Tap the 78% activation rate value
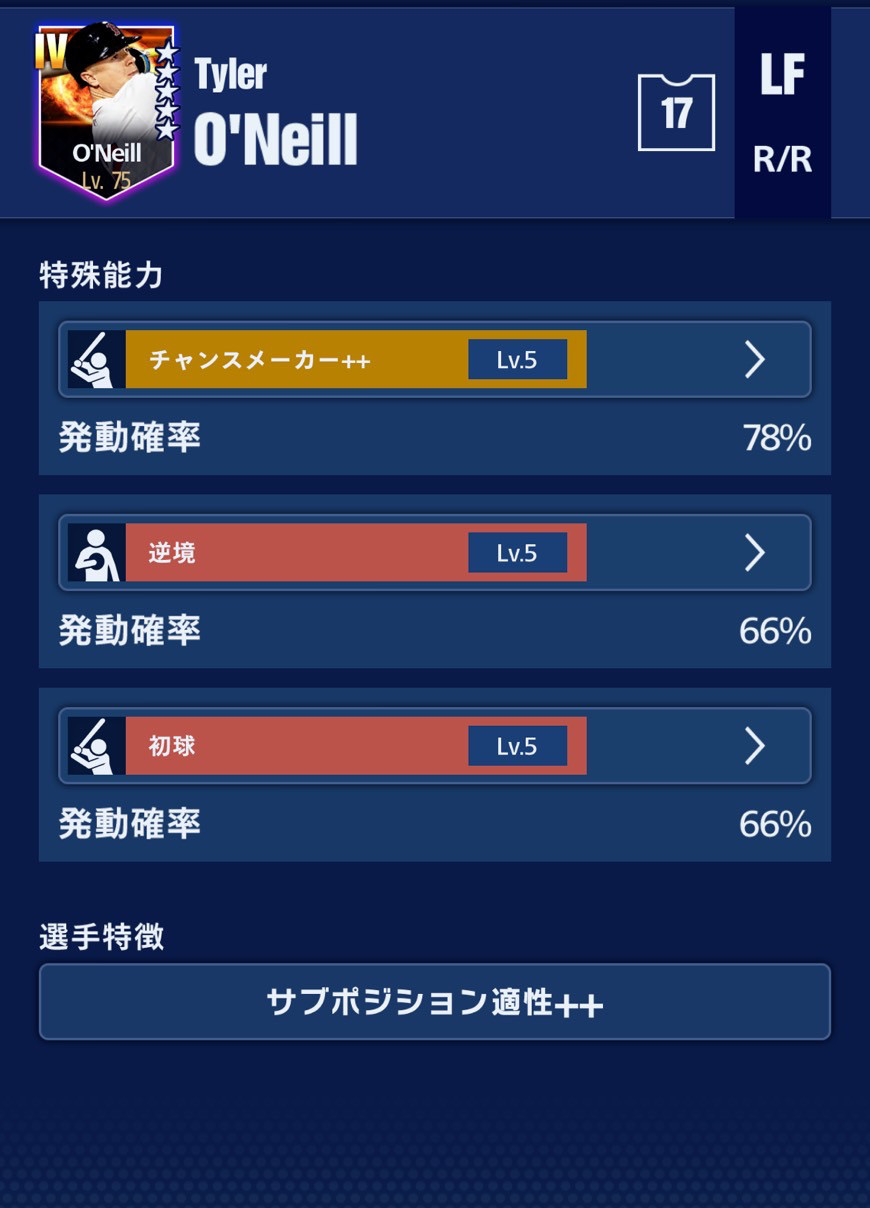 [x=776, y=438]
